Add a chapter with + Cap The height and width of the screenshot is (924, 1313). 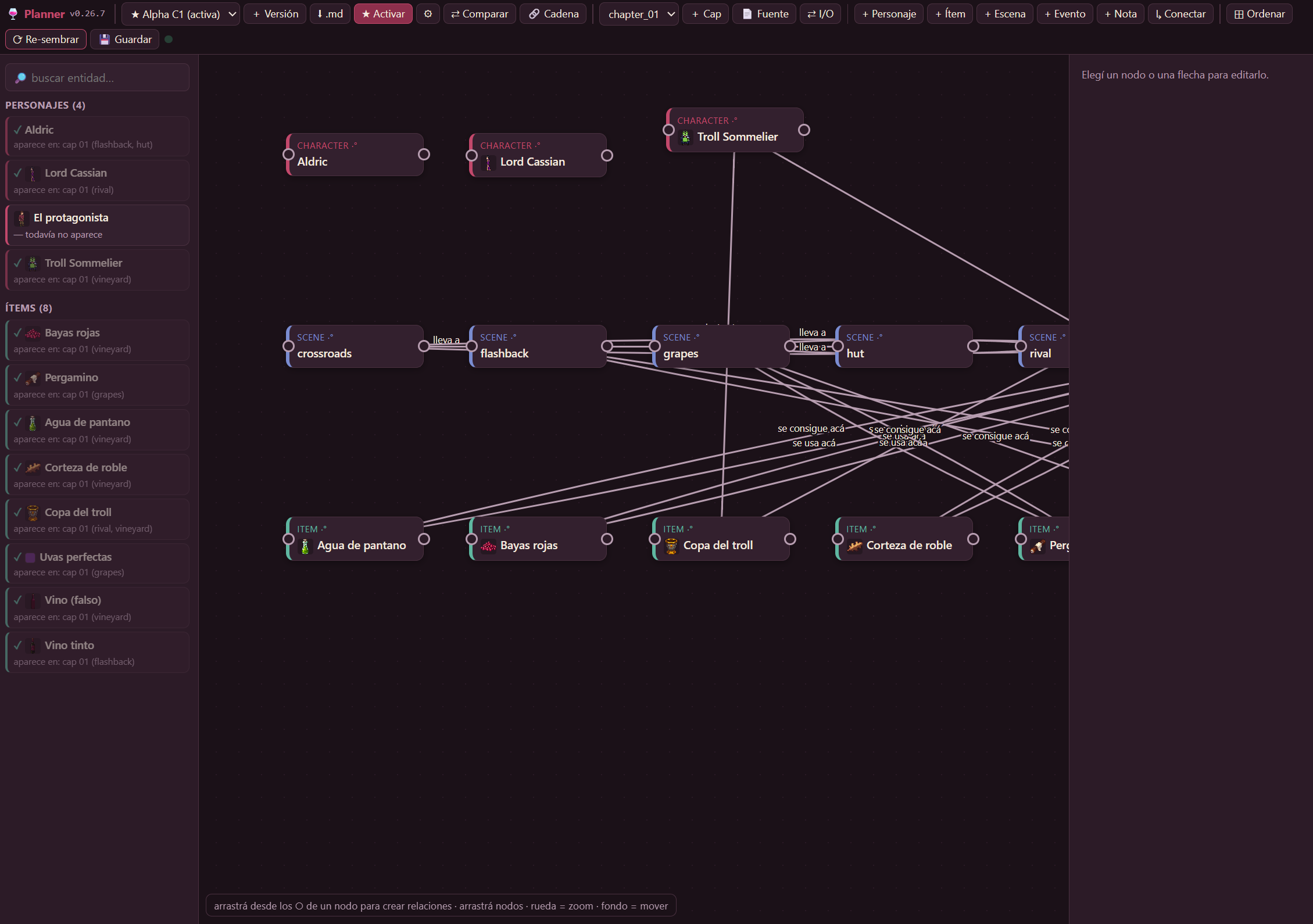point(706,14)
